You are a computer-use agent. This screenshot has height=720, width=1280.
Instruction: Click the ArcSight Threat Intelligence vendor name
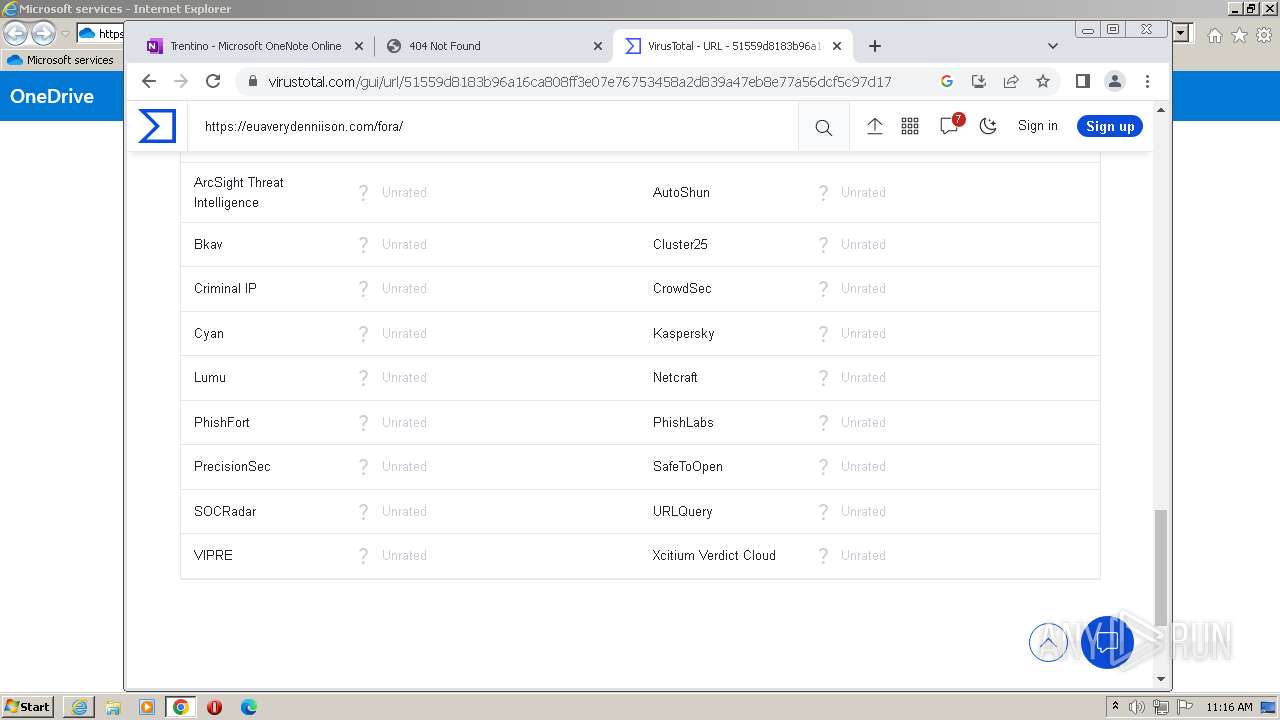click(239, 192)
